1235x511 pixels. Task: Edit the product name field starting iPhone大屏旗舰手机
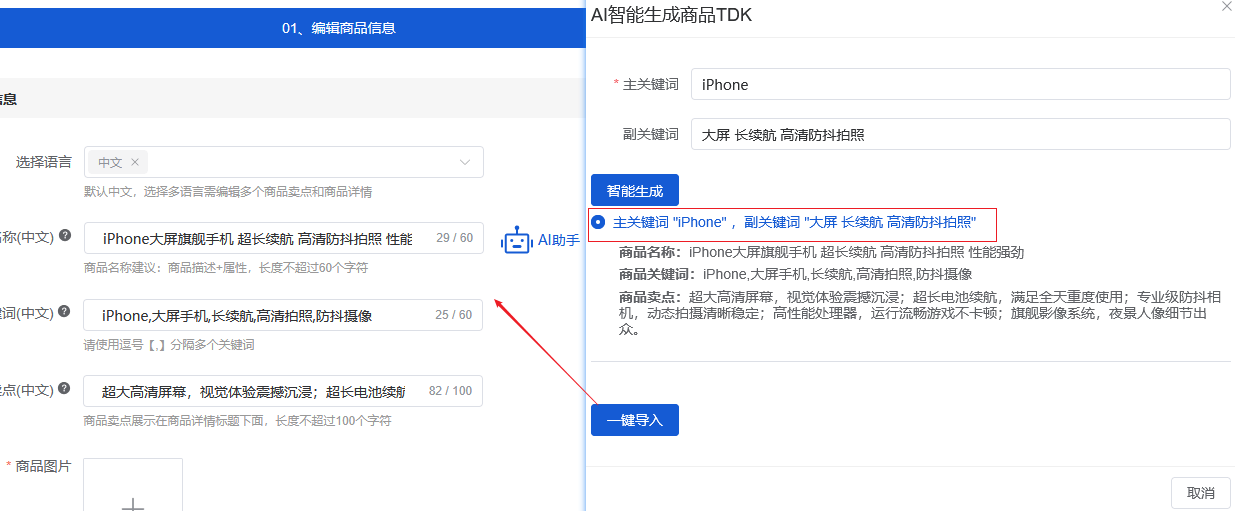coord(284,238)
